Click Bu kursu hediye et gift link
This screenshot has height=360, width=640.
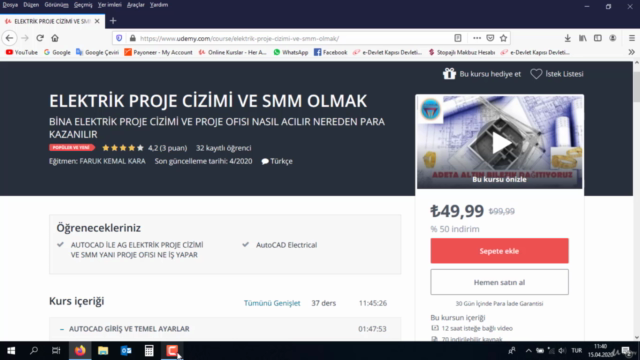click(482, 74)
